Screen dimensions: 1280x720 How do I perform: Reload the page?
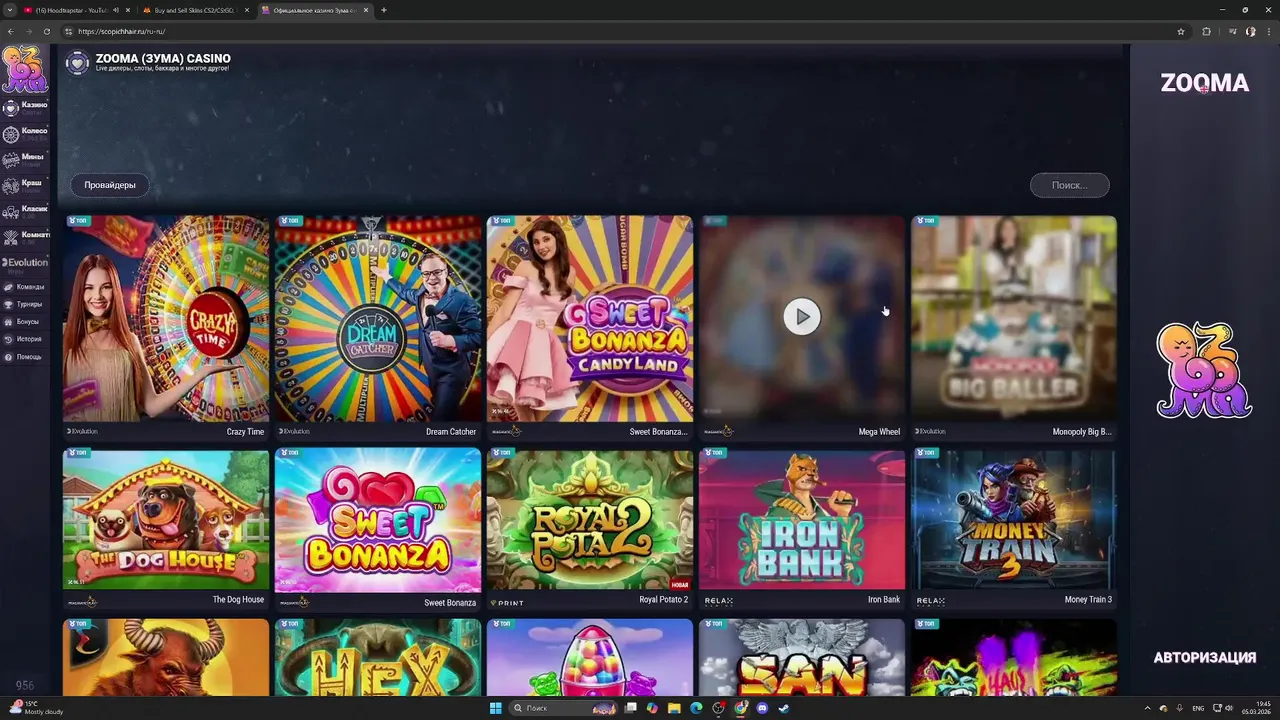[49, 31]
